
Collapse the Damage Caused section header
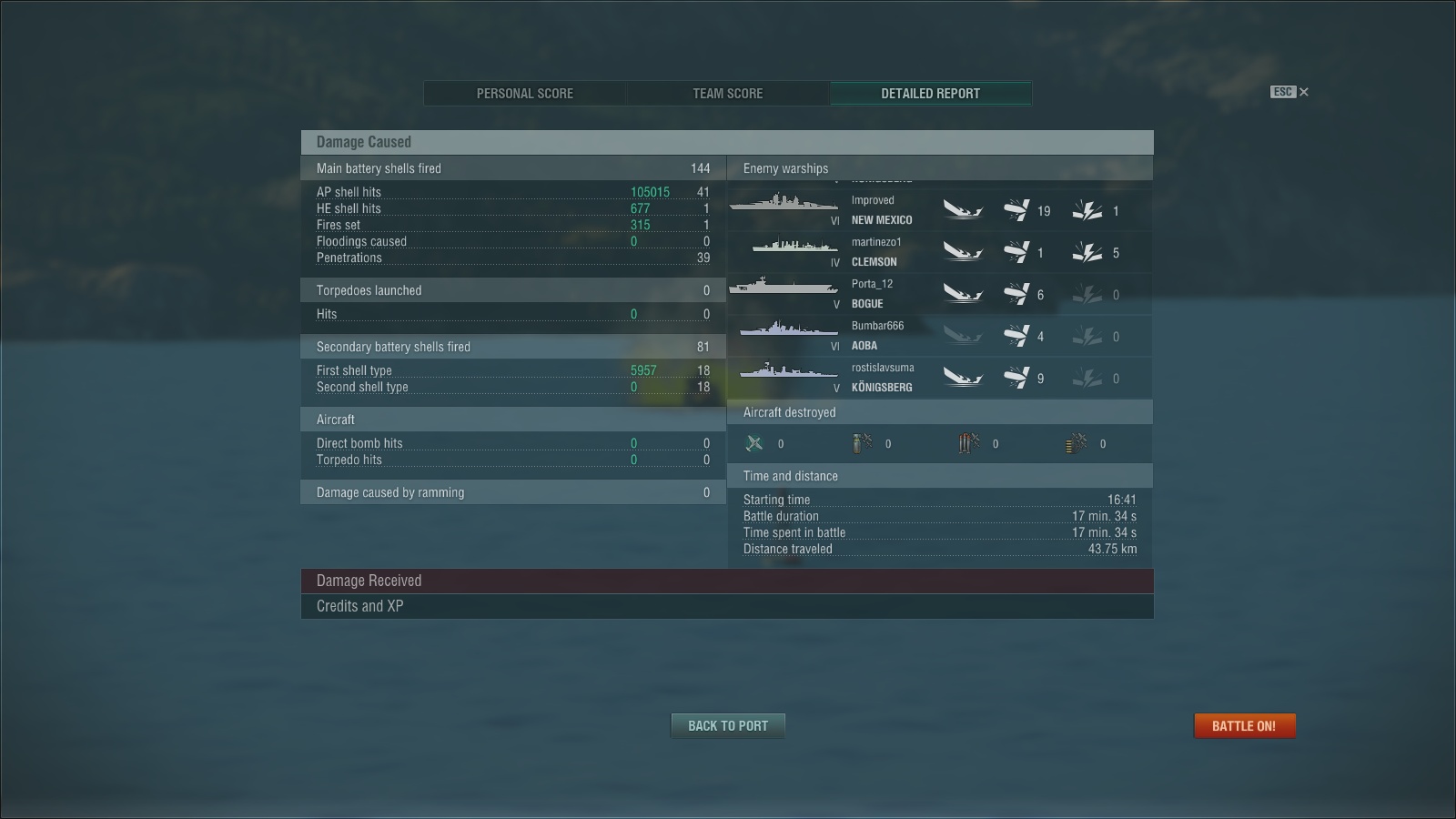pyautogui.click(x=727, y=142)
